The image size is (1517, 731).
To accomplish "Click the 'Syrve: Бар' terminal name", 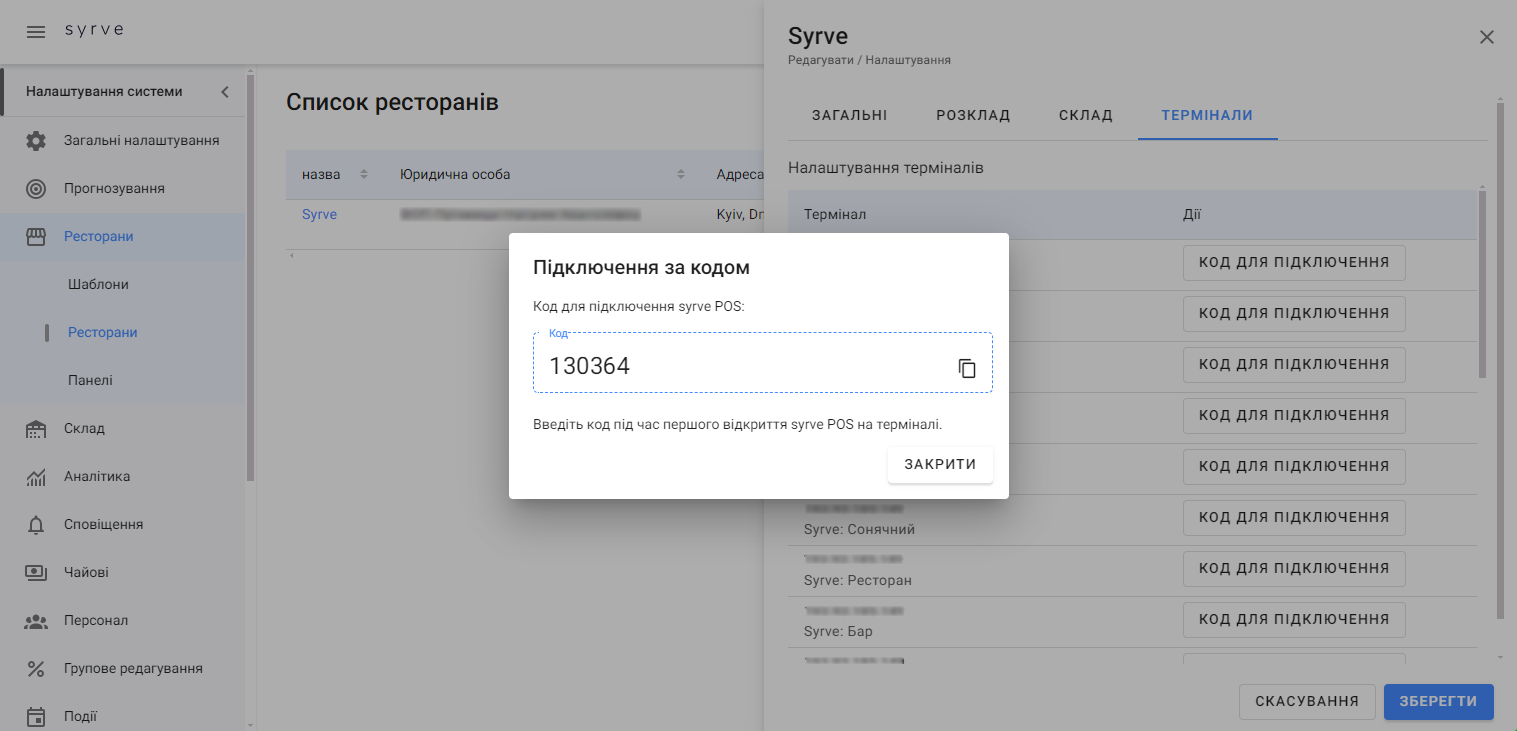I will point(838,631).
